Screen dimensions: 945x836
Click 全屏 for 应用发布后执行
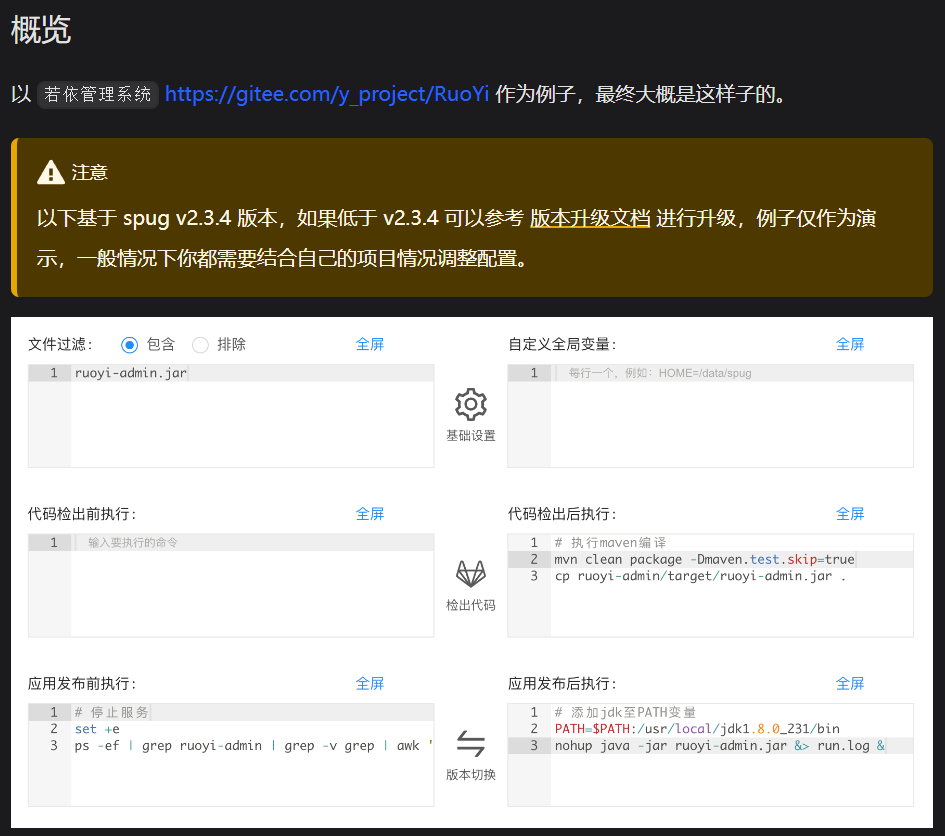click(850, 684)
